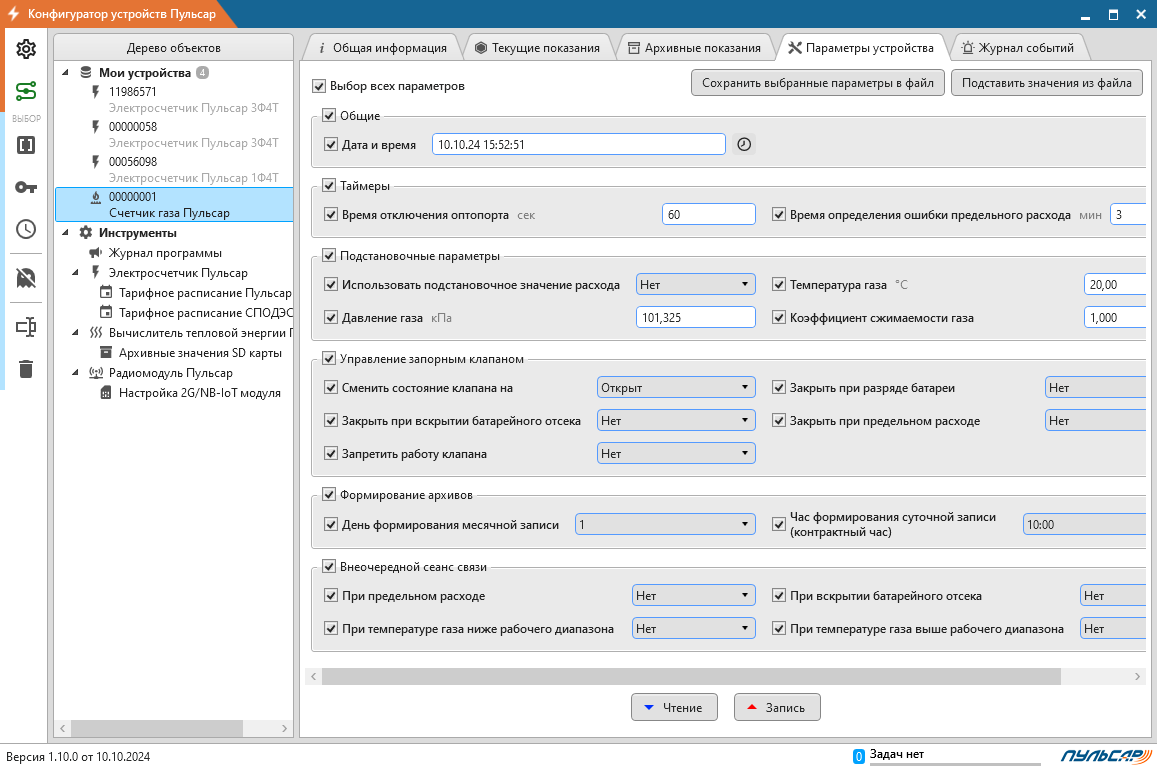Click the lightning icon of device 00000058
The image size is (1157, 769).
[95, 126]
